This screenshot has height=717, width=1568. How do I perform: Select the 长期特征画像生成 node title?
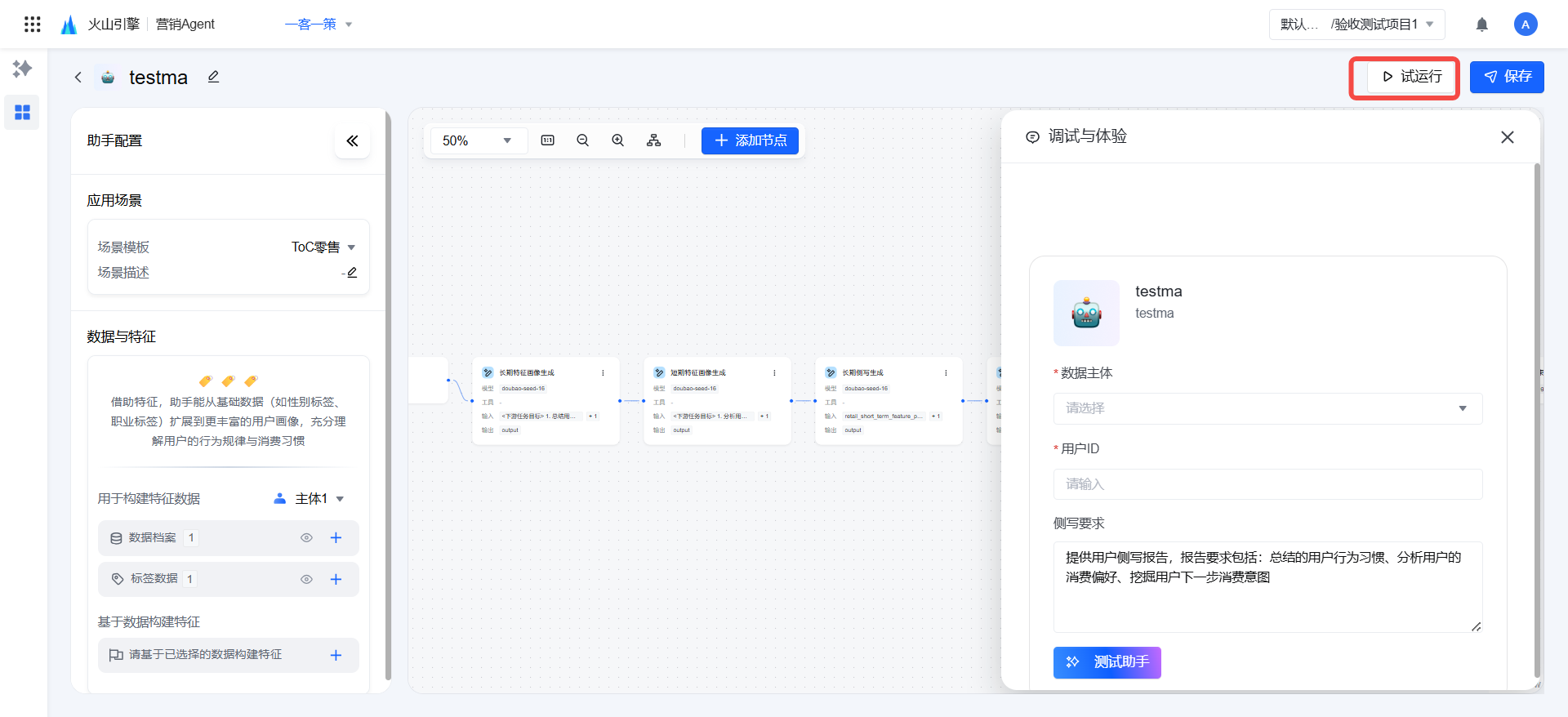(527, 373)
